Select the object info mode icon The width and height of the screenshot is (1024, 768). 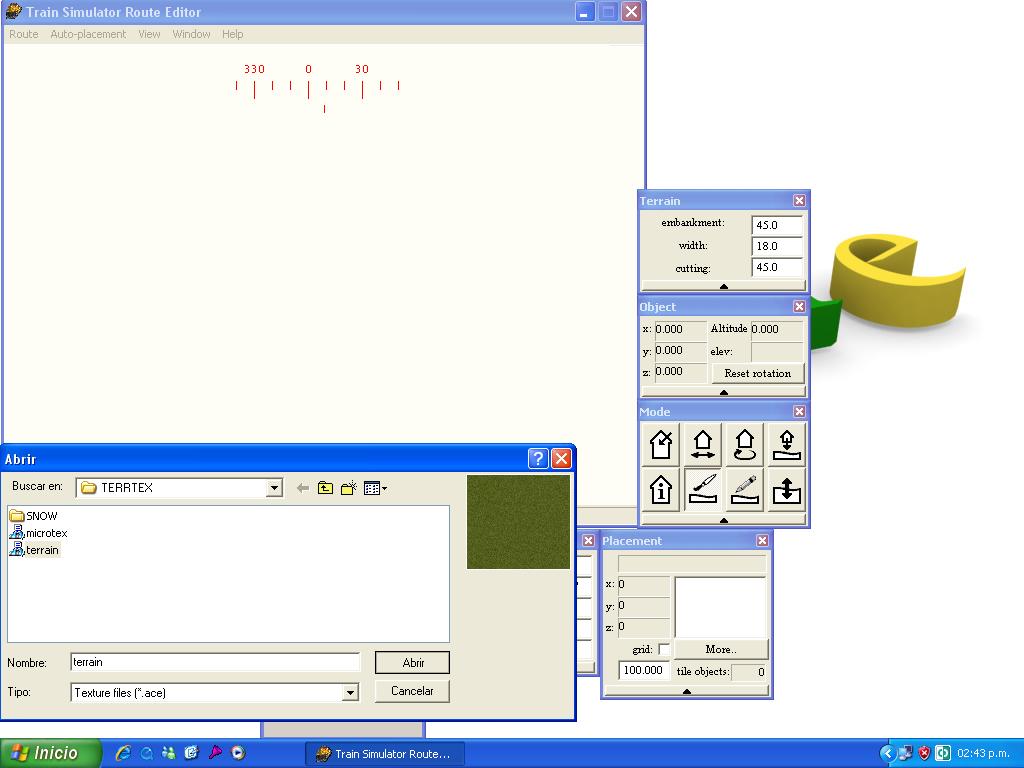click(x=660, y=490)
